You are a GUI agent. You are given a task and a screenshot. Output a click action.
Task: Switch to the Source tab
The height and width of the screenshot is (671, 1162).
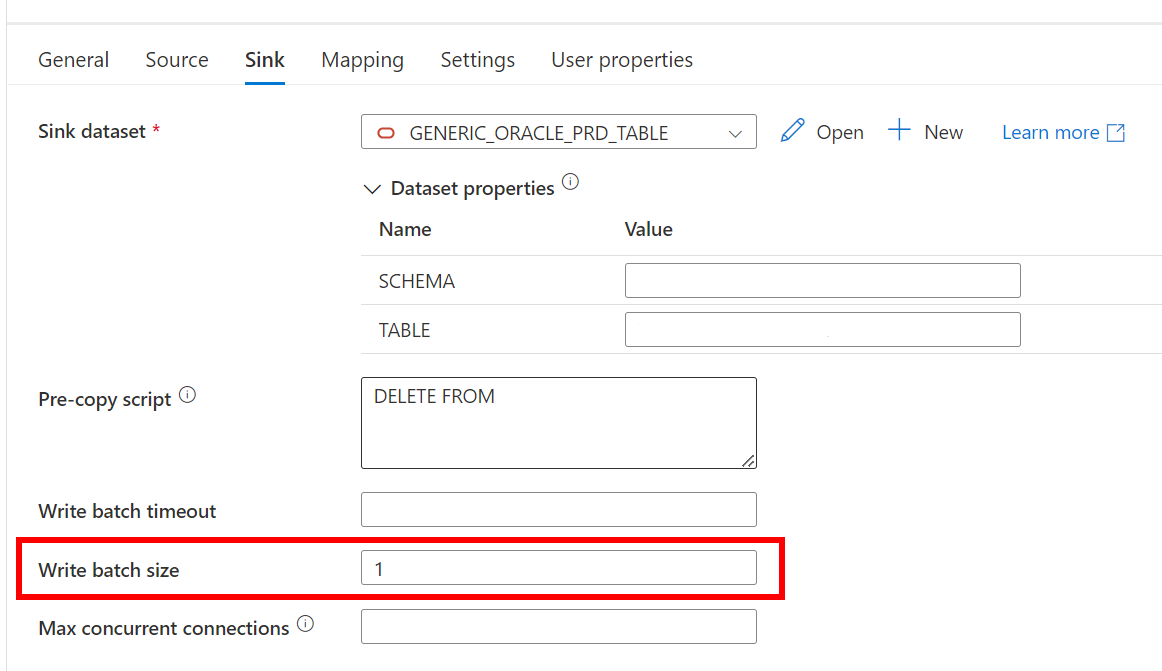click(177, 59)
